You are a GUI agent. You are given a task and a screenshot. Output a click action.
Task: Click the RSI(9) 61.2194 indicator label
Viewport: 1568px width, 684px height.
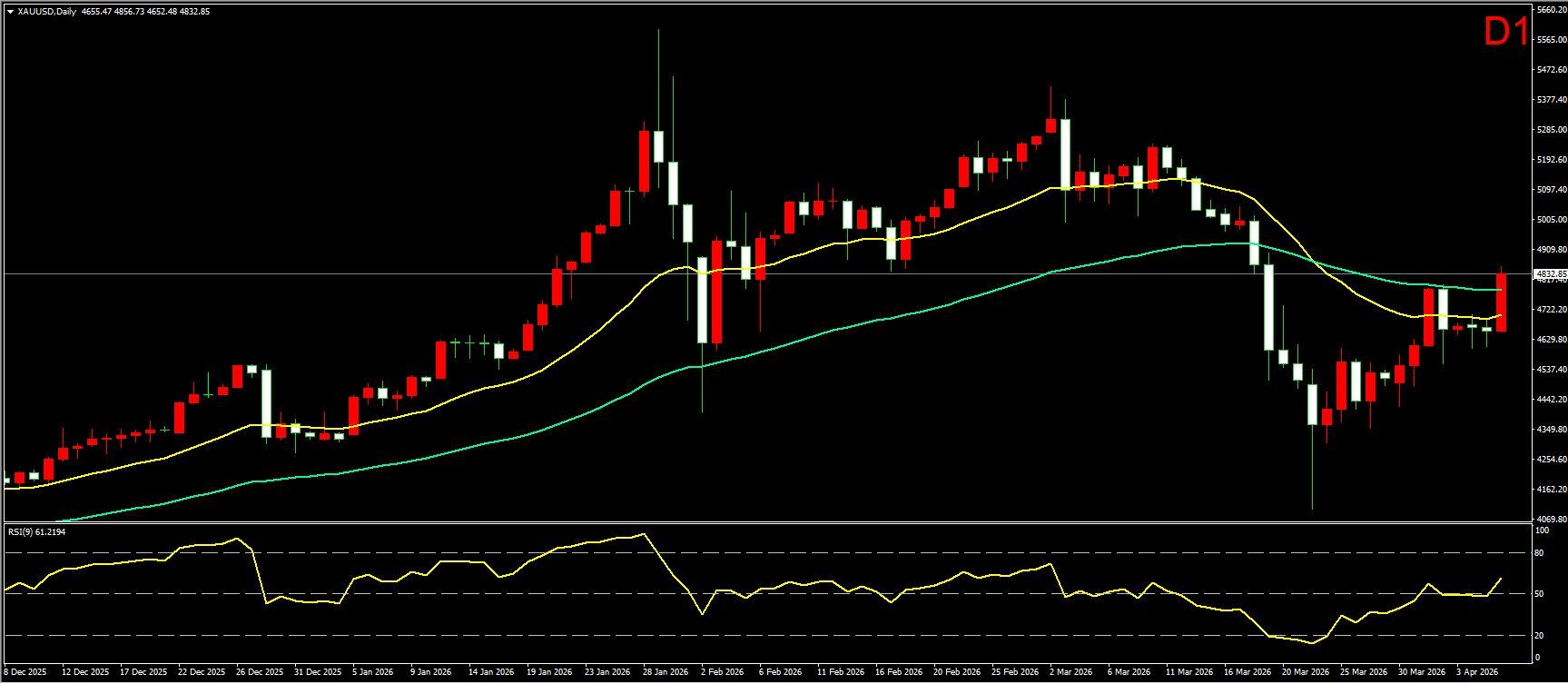tap(36, 532)
